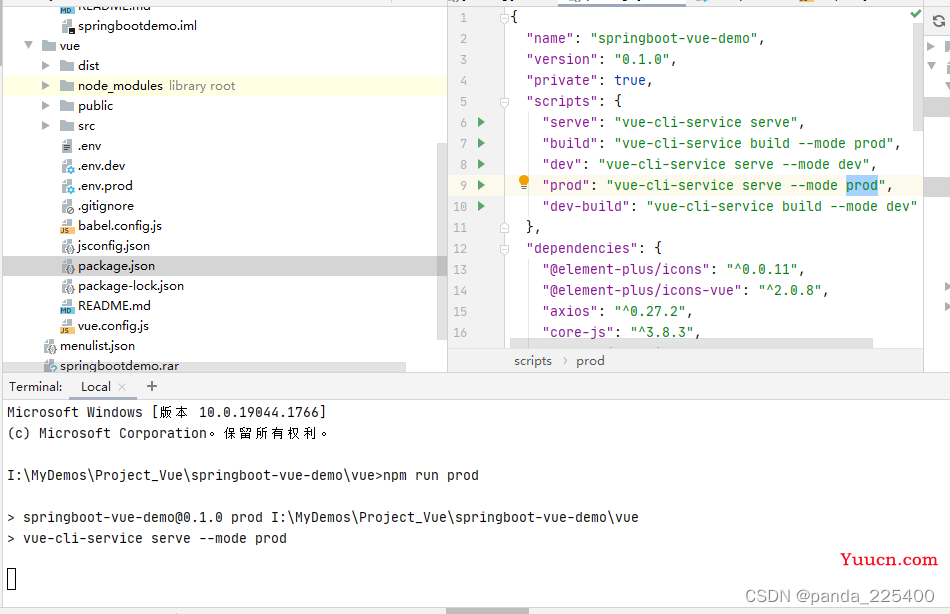
Task: Run the "dev" script gutter arrow
Action: [x=481, y=164]
